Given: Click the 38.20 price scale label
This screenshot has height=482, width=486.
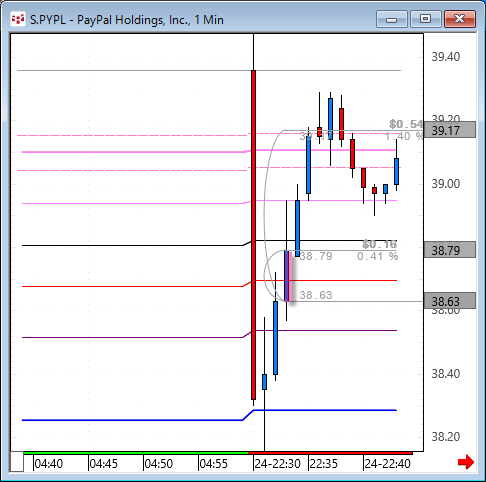Looking at the screenshot, I should pyautogui.click(x=446, y=437).
